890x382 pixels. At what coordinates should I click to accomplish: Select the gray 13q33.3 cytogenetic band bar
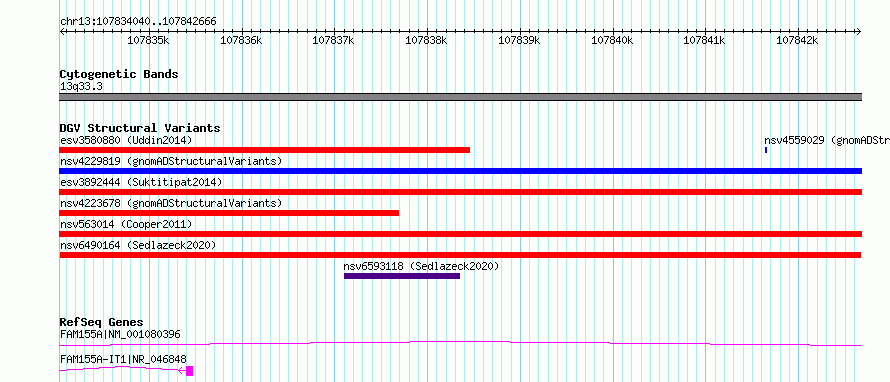460,97
